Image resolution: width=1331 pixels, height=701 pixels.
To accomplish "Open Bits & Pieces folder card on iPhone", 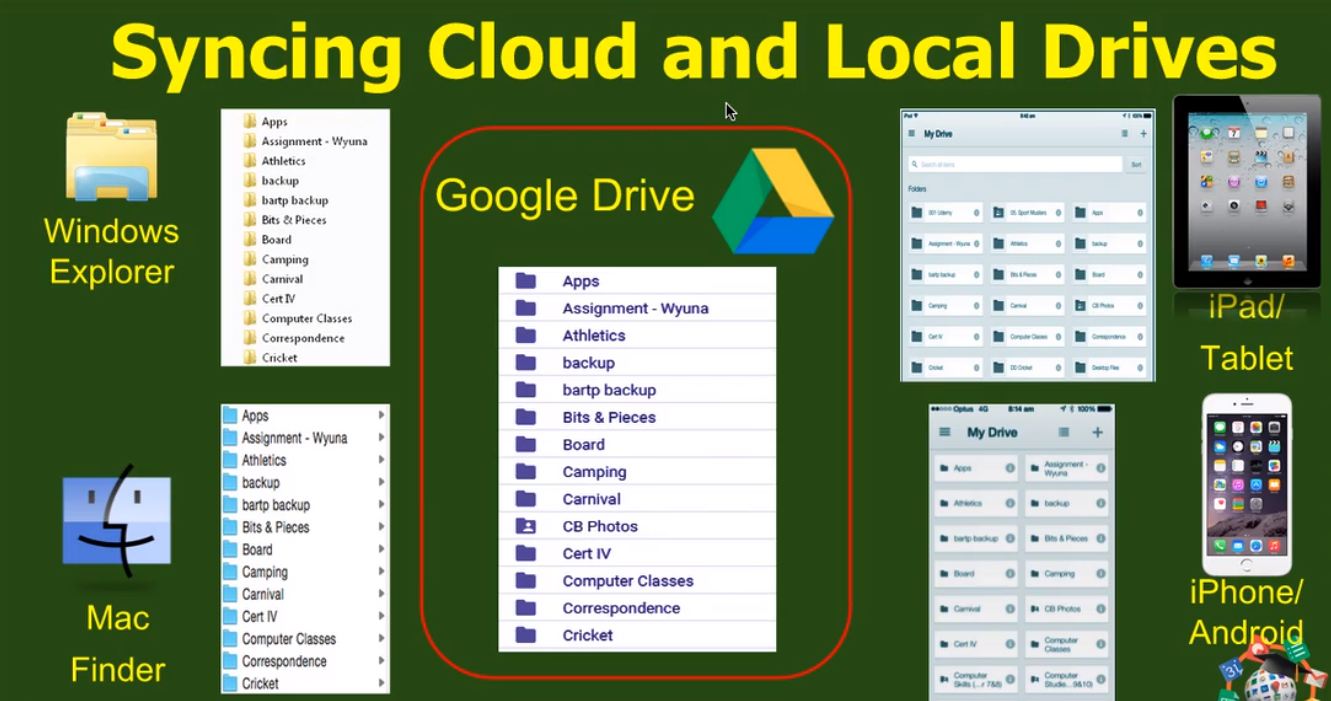I will 1067,538.
